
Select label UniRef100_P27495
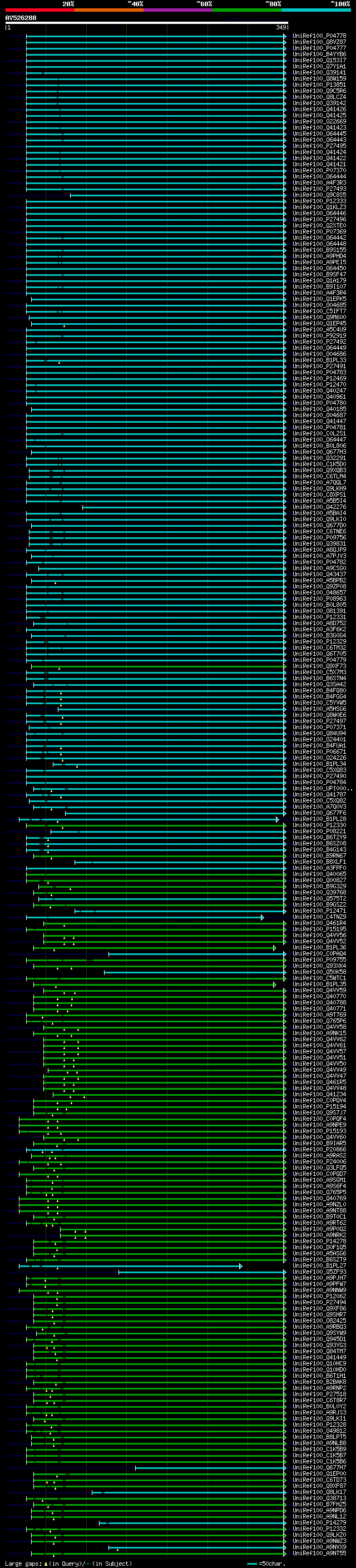tap(319, 146)
